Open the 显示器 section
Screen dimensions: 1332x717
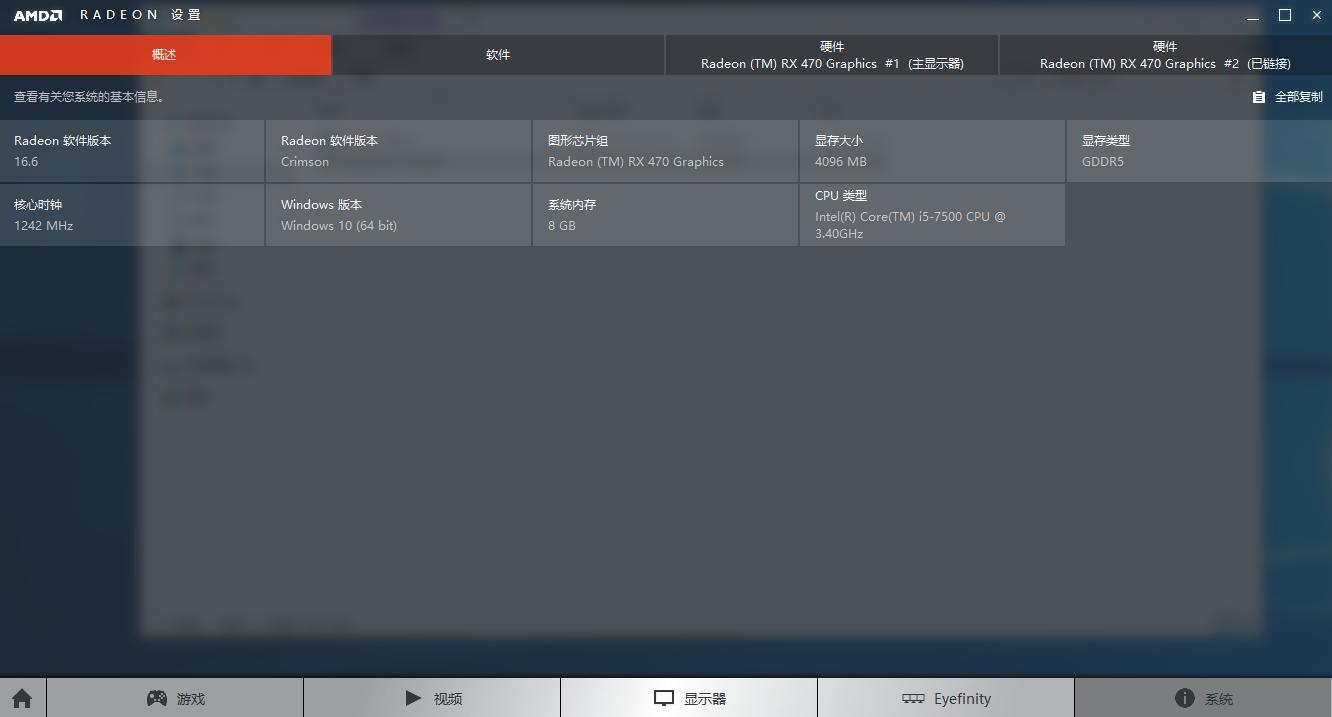tap(689, 698)
